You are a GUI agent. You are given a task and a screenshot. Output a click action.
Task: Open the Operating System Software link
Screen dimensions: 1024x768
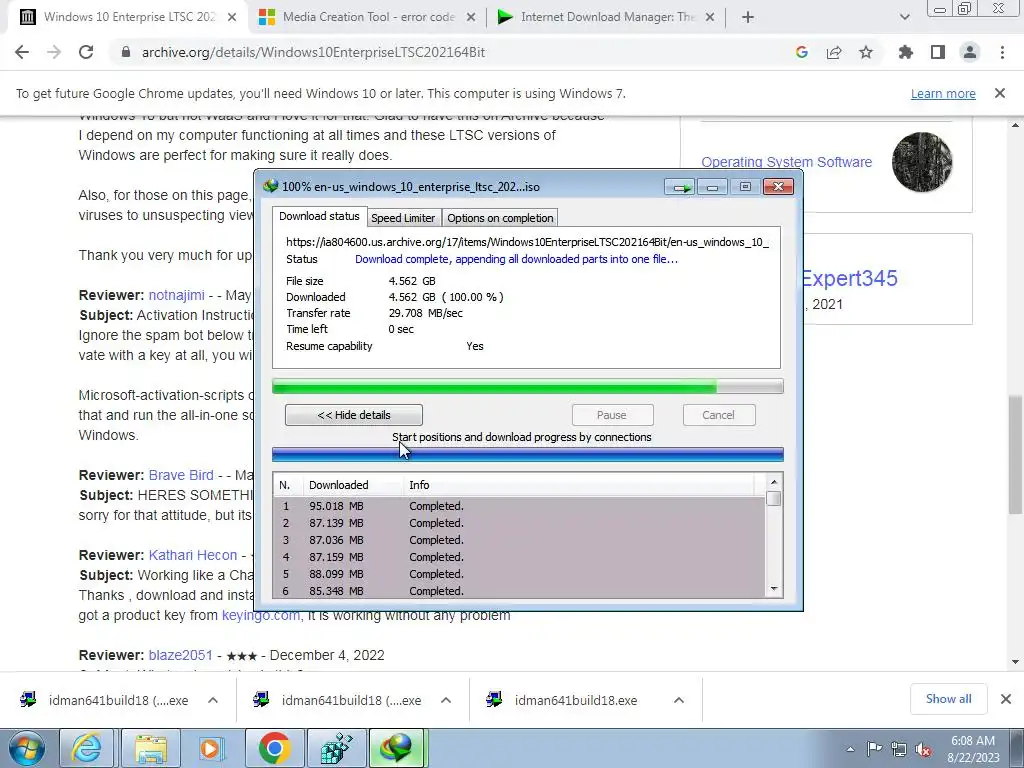786,162
